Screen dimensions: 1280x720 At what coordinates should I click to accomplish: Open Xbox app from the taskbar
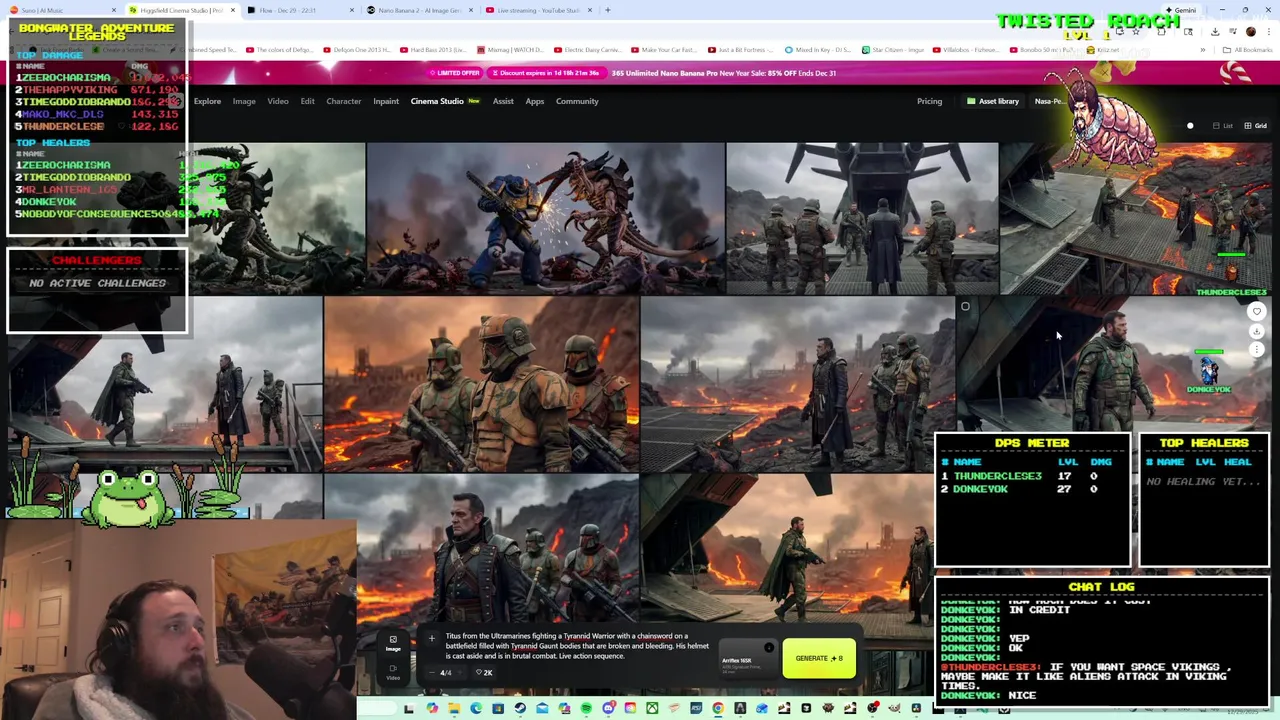pyautogui.click(x=652, y=708)
